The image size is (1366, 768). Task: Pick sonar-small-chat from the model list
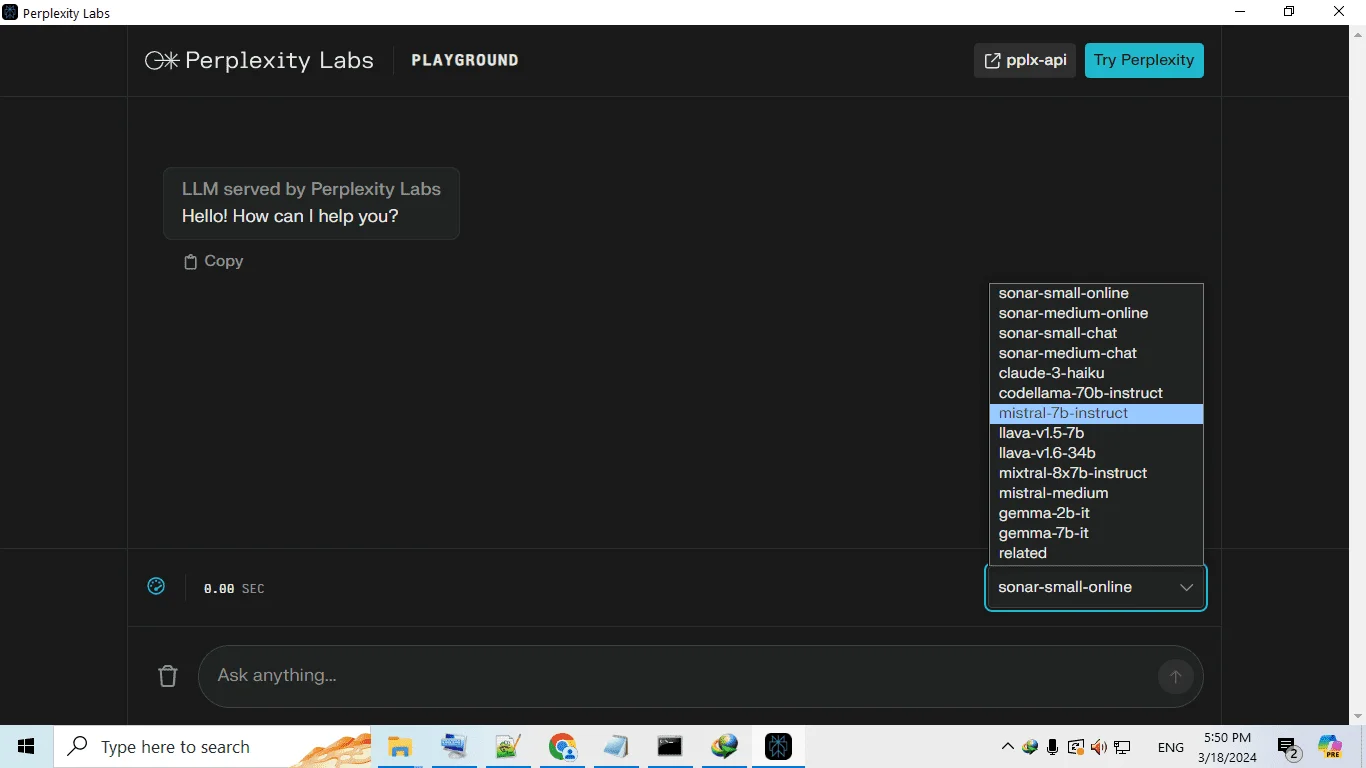coord(1096,333)
